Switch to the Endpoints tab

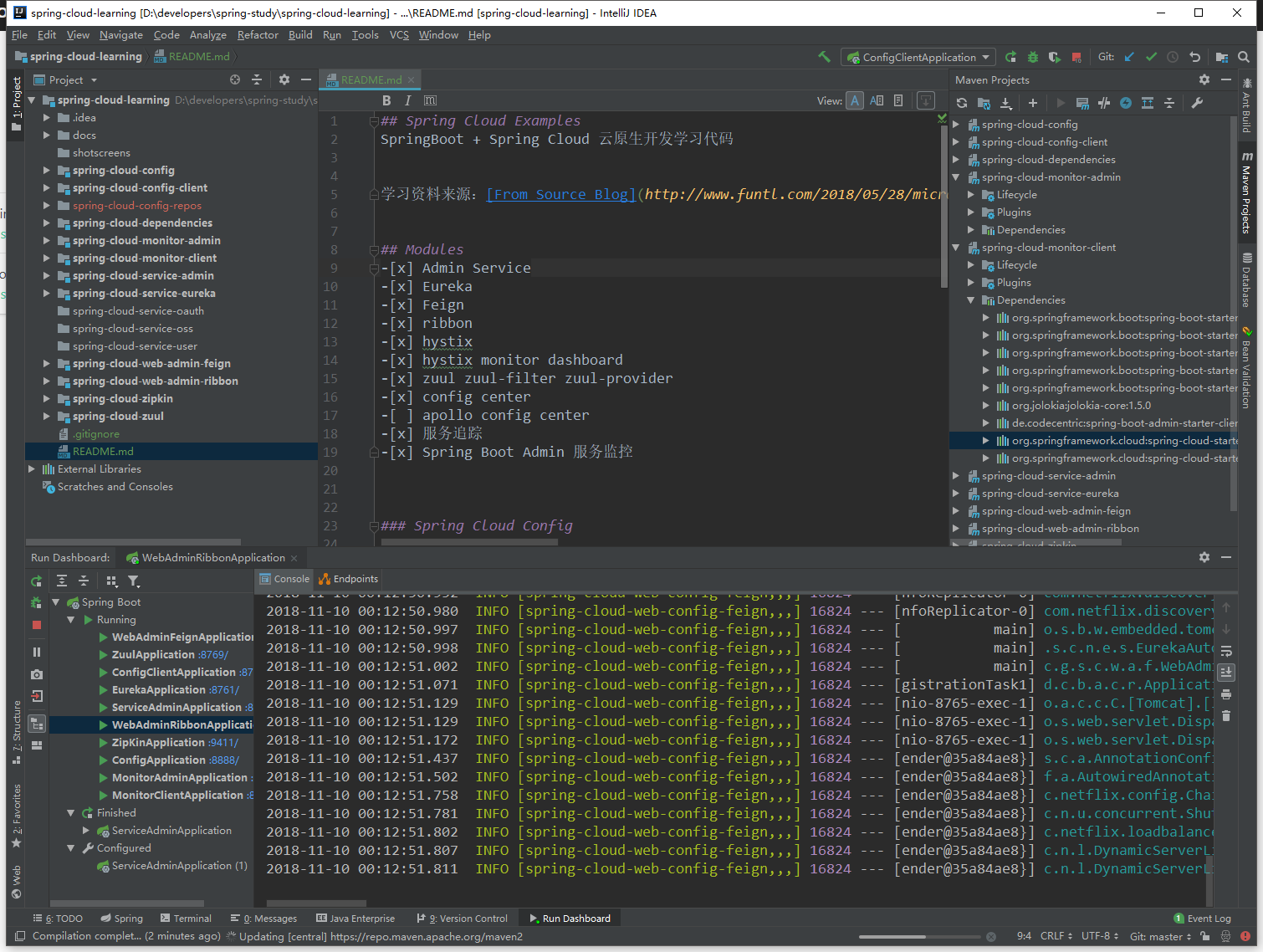349,579
